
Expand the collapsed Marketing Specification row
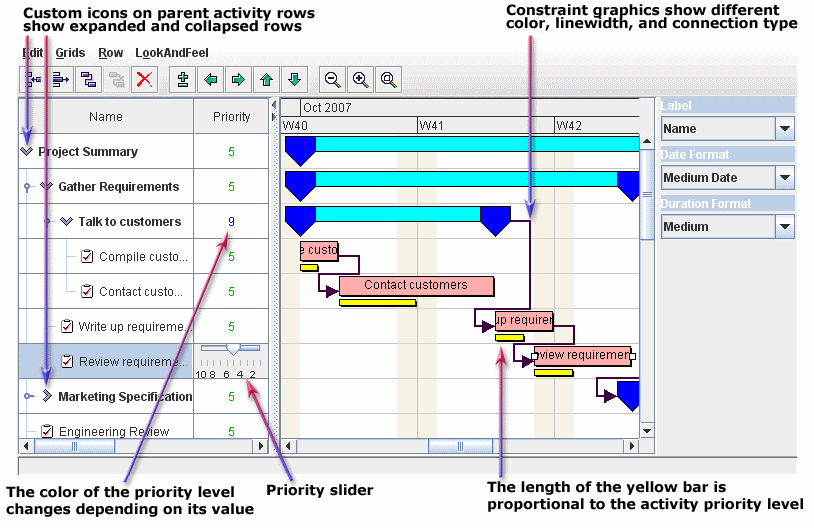46,397
